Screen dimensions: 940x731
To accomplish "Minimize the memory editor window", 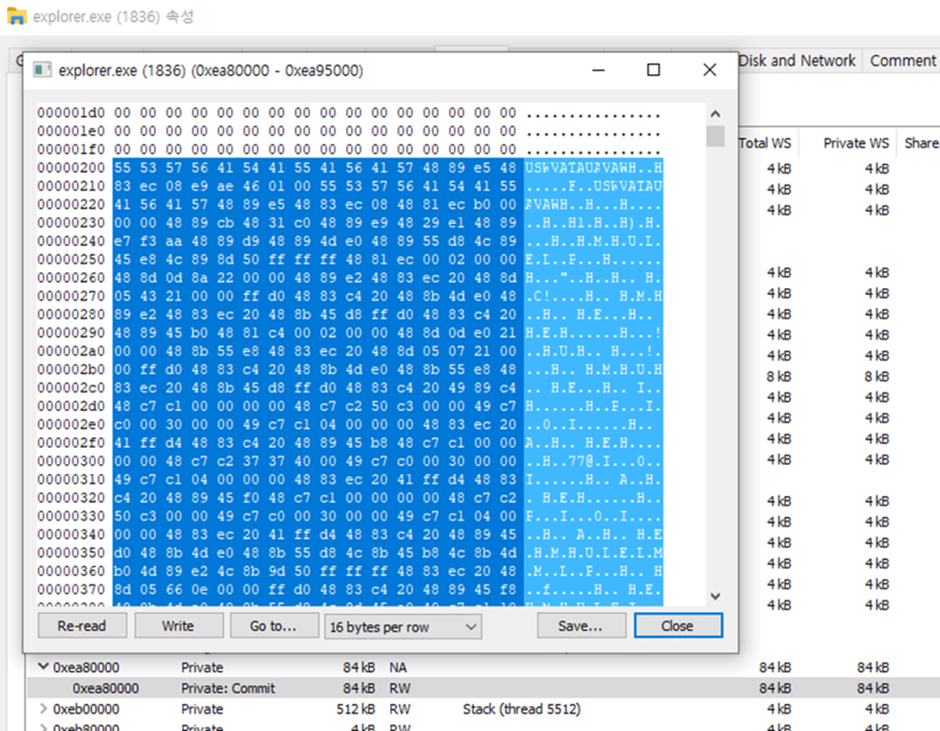I will pos(598,70).
